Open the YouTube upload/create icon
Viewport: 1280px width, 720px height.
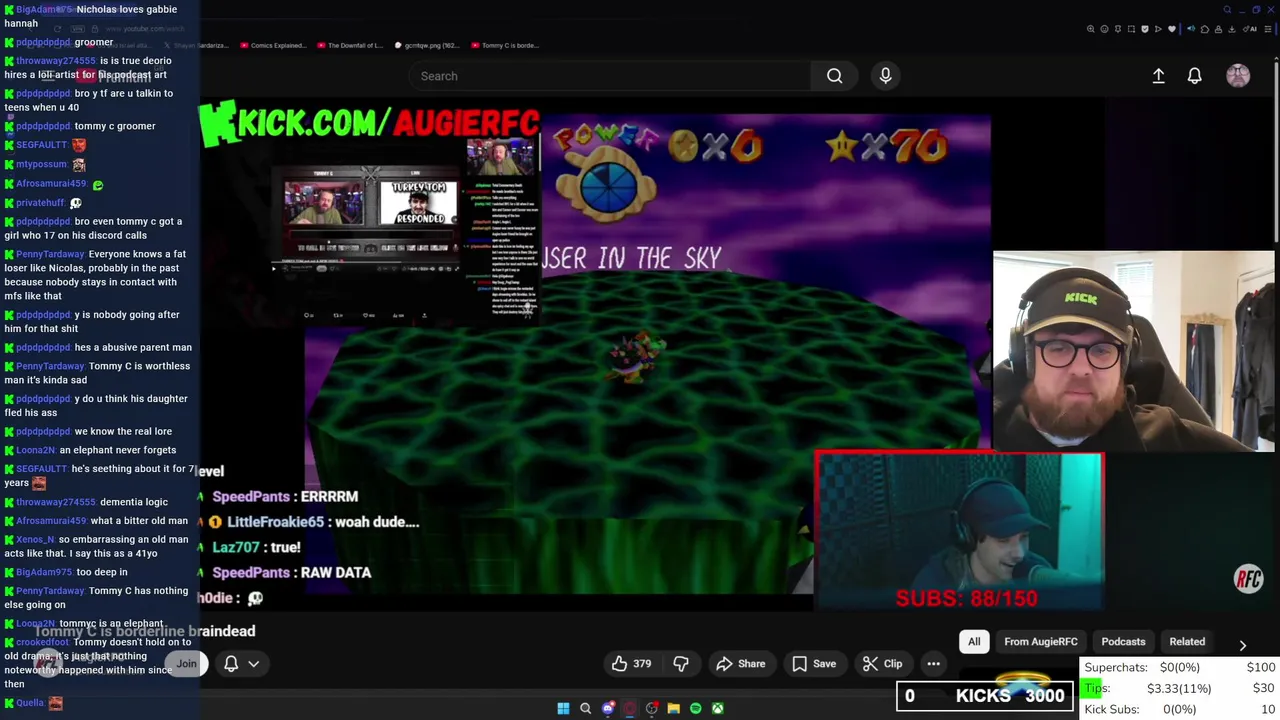[x=1158, y=76]
